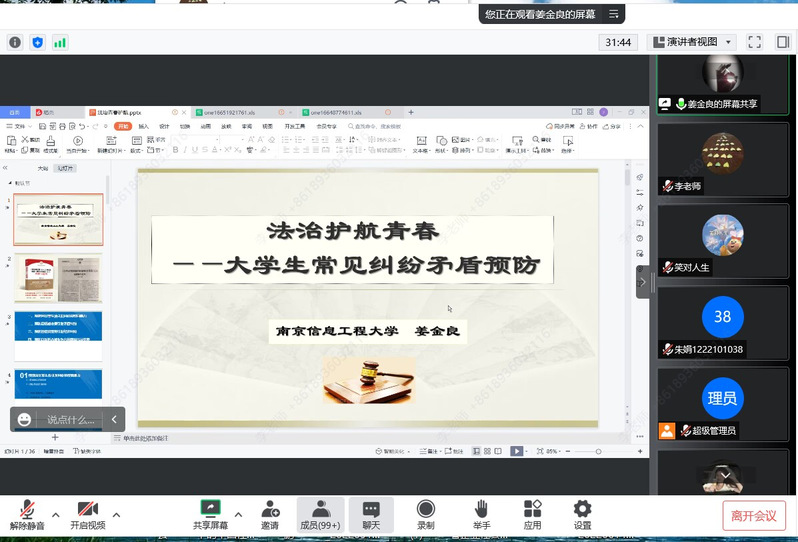The width and height of the screenshot is (798, 542).
Task: Open the screen sharing banner menu
Action: 614,14
